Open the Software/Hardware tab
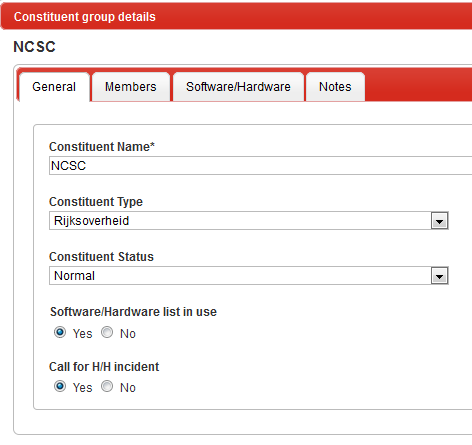 coord(238,87)
